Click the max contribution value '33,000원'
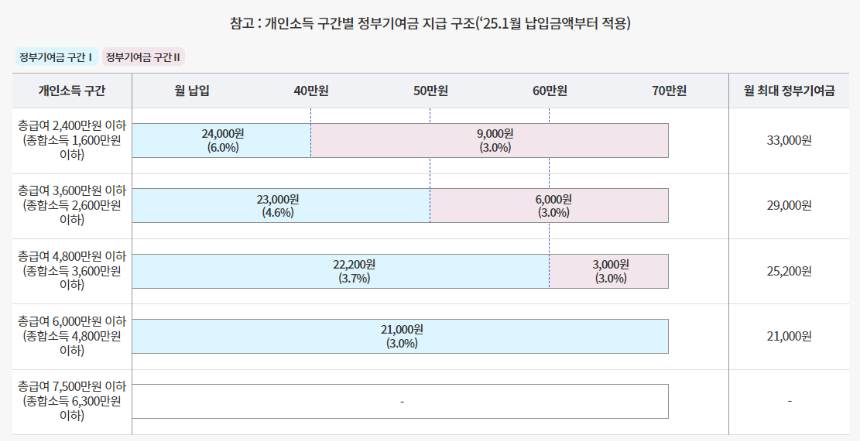The width and height of the screenshot is (860, 441). click(789, 140)
